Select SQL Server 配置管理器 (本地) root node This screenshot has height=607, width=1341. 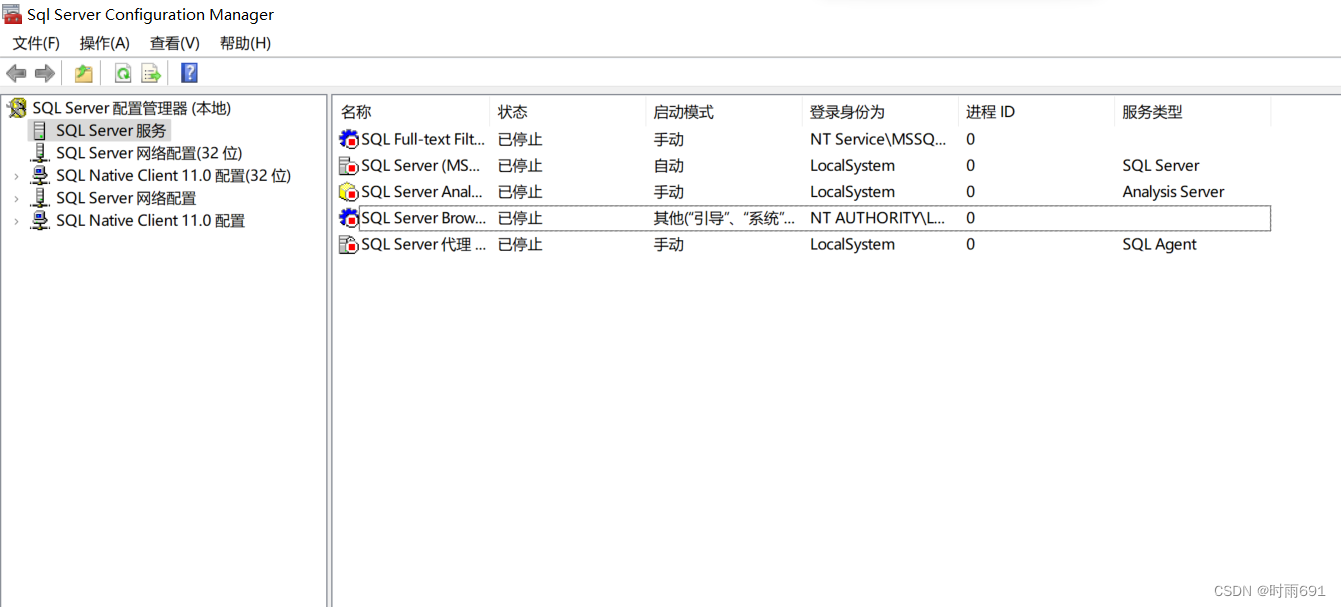tap(131, 108)
